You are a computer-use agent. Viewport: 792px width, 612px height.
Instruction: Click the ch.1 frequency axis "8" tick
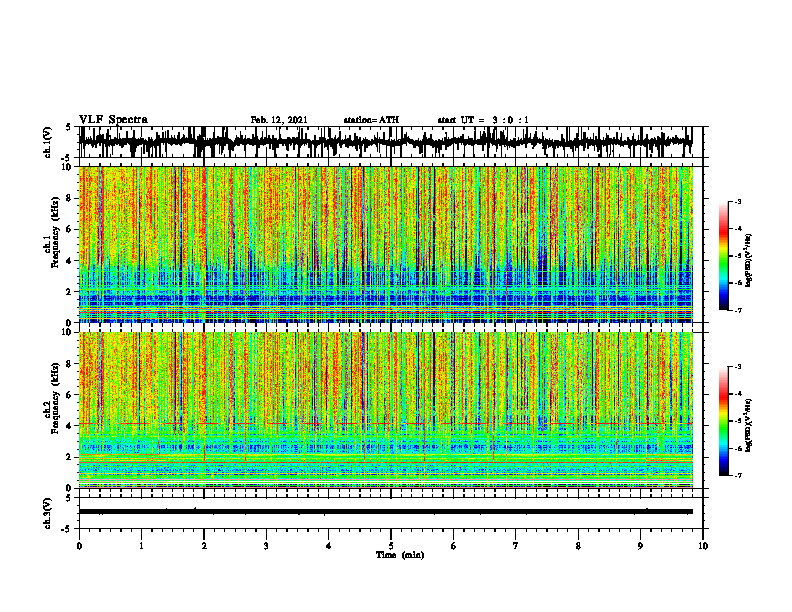click(x=70, y=198)
